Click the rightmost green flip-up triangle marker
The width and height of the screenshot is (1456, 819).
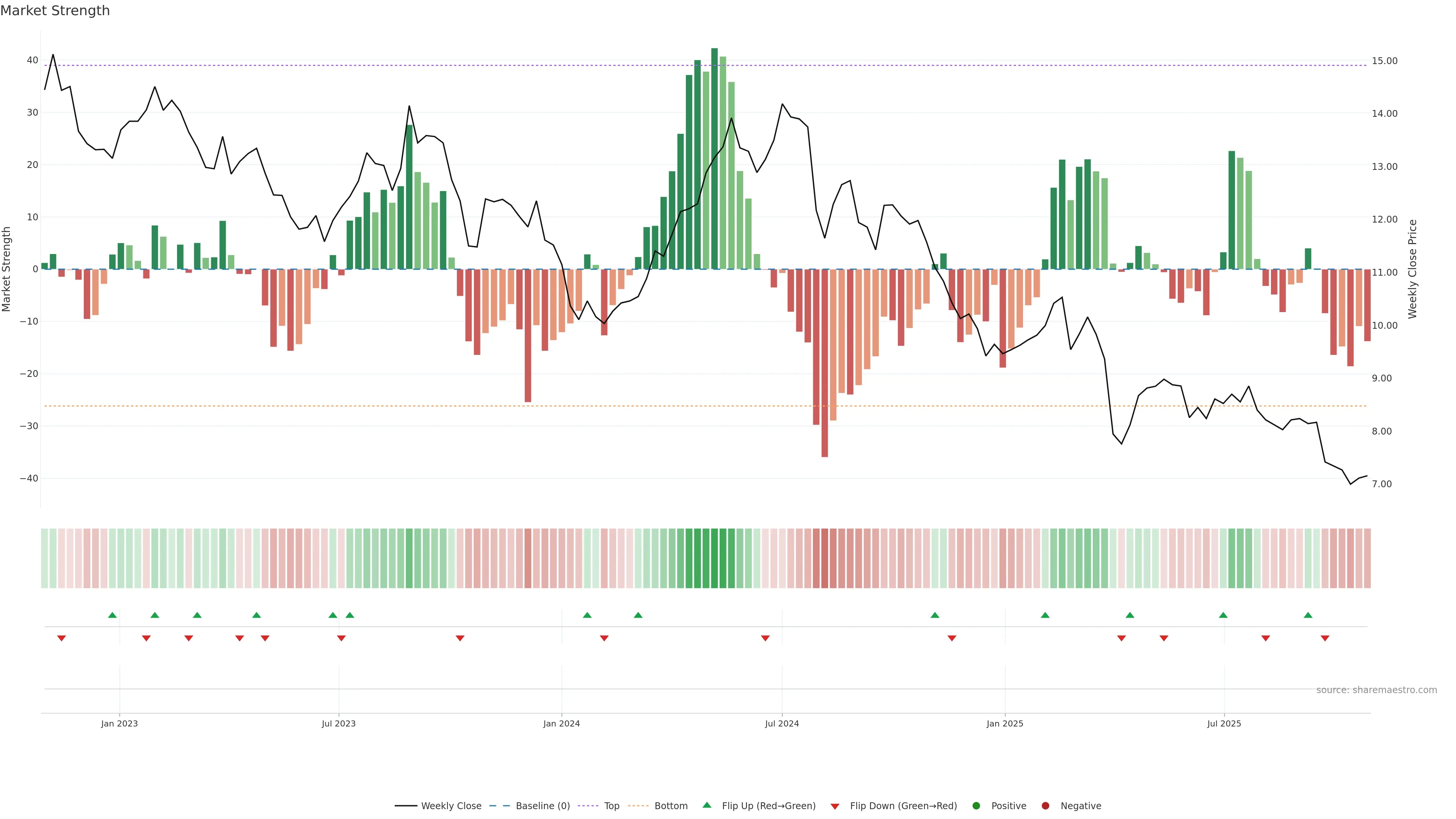tap(1308, 615)
